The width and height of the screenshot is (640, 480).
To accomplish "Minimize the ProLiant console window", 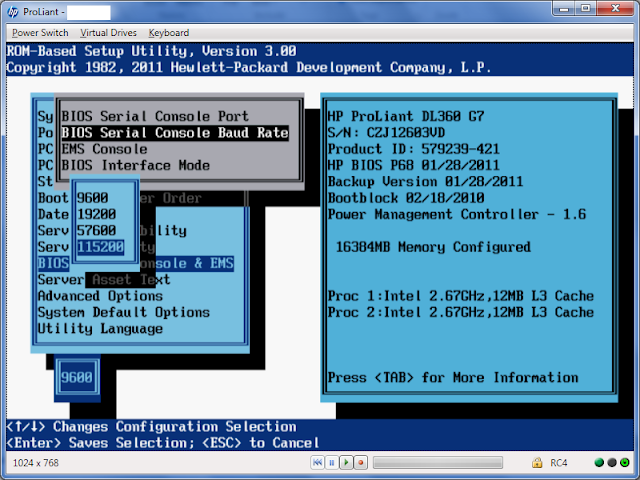I will [564, 8].
